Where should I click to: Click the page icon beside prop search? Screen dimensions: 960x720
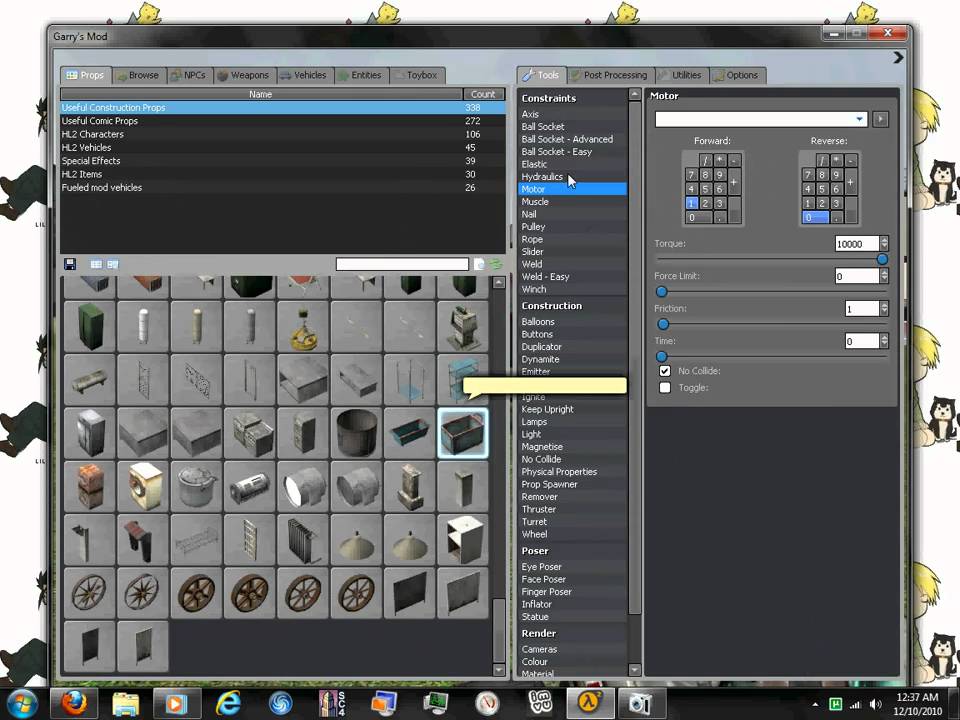point(479,264)
